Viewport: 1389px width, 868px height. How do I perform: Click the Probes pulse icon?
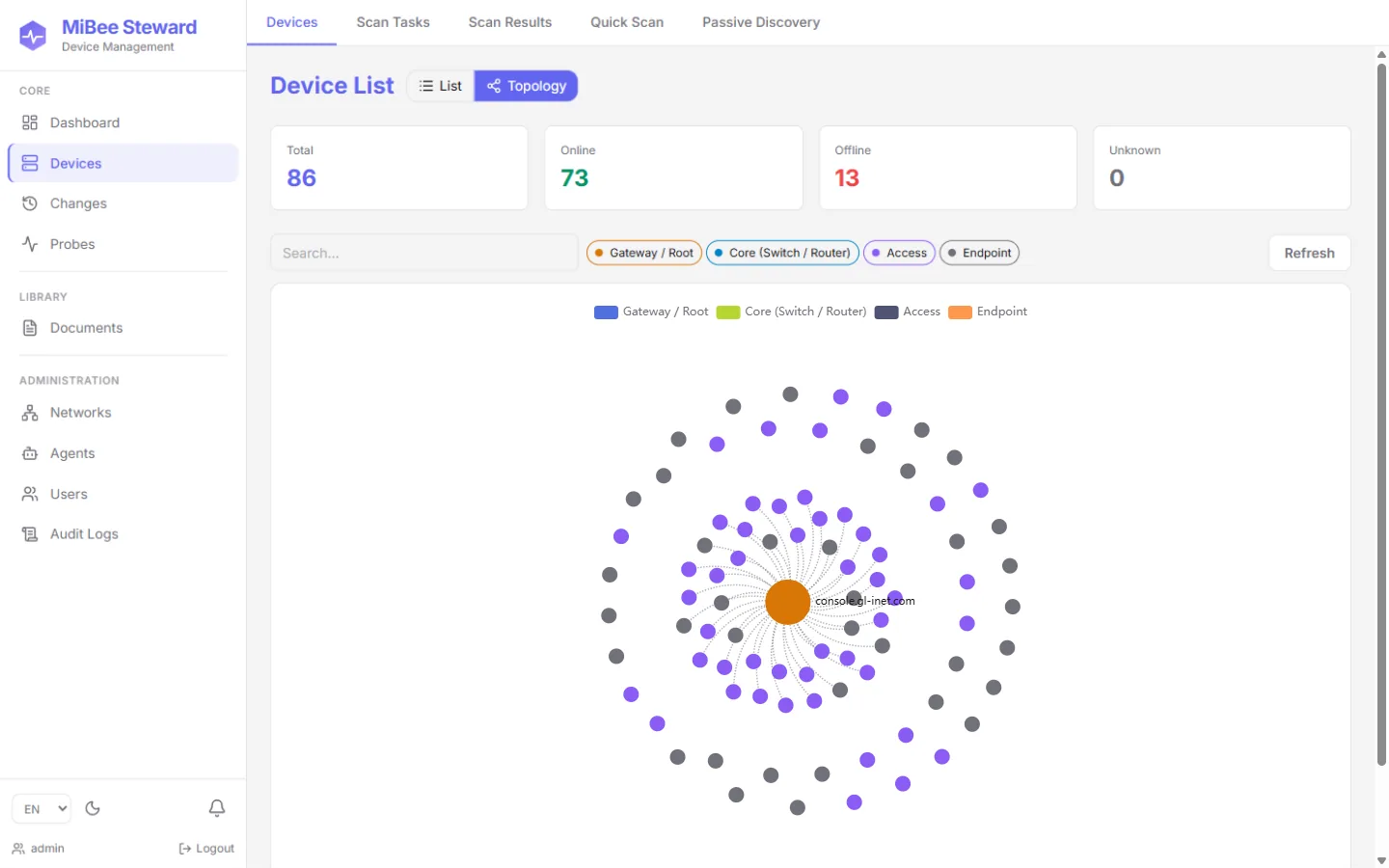pyautogui.click(x=30, y=244)
